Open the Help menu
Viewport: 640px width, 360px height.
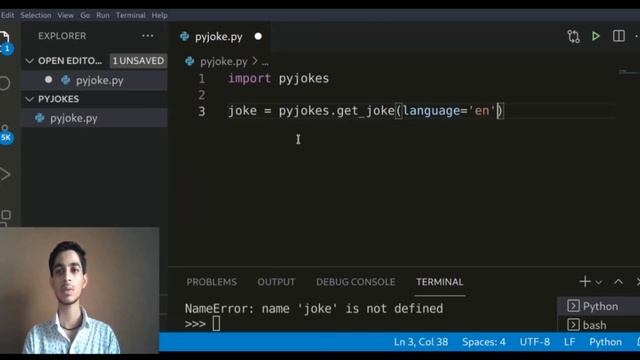click(159, 15)
